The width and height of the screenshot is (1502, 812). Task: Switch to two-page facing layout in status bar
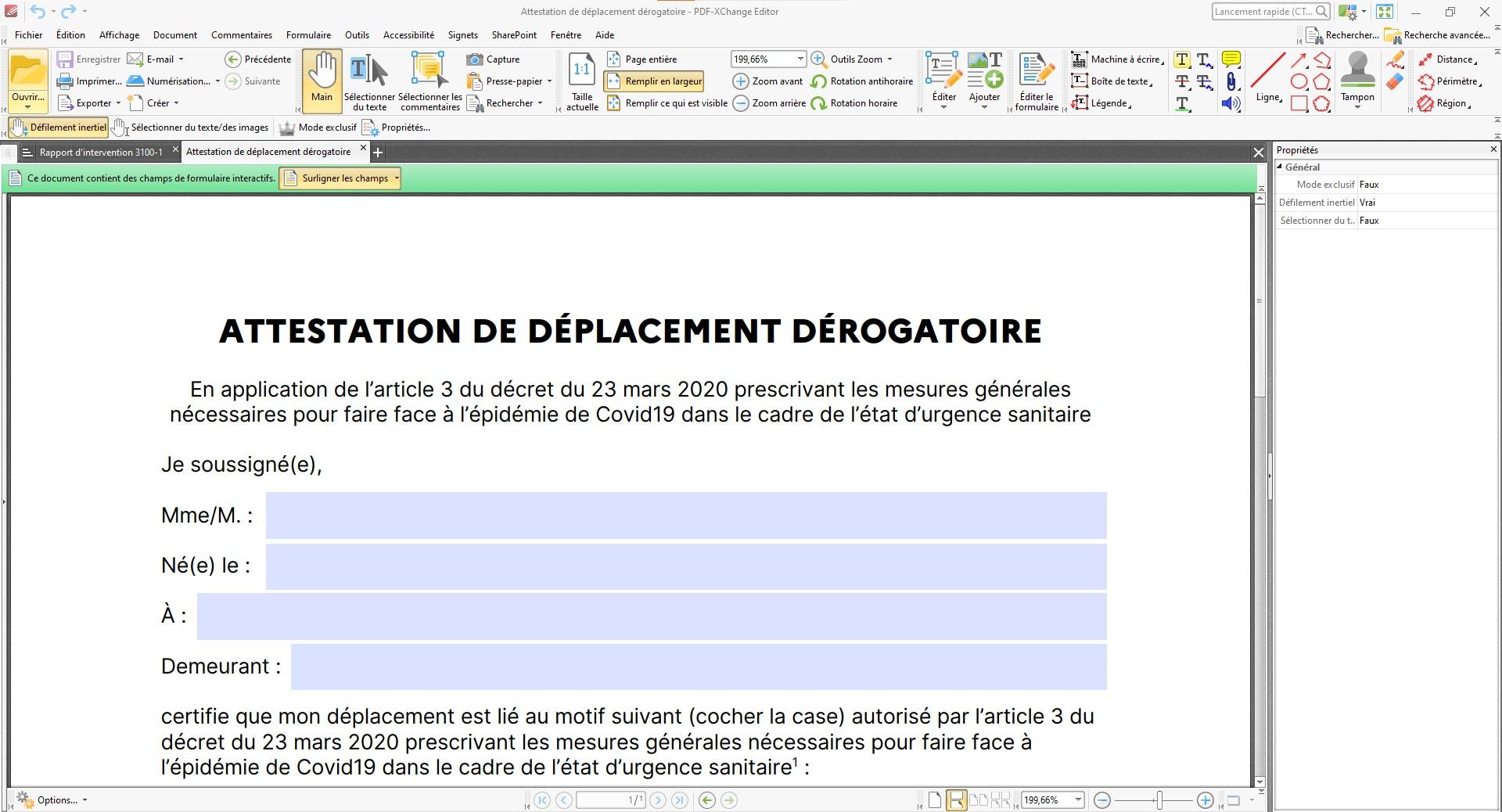pos(978,800)
